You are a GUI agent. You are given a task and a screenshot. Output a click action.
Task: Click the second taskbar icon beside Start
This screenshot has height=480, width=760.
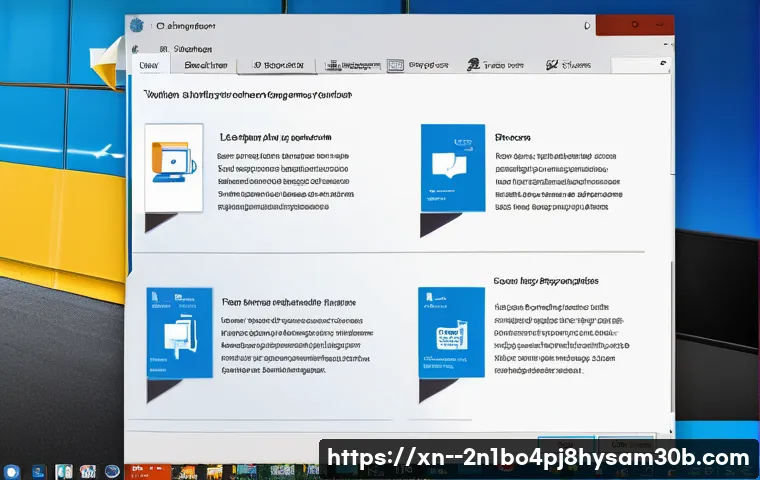38,471
